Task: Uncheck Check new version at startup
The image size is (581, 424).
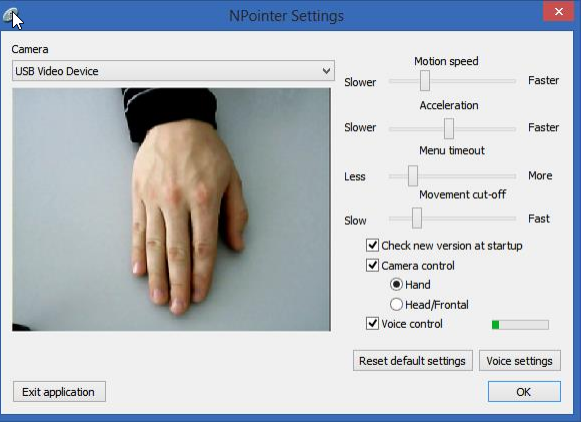Action: click(372, 245)
